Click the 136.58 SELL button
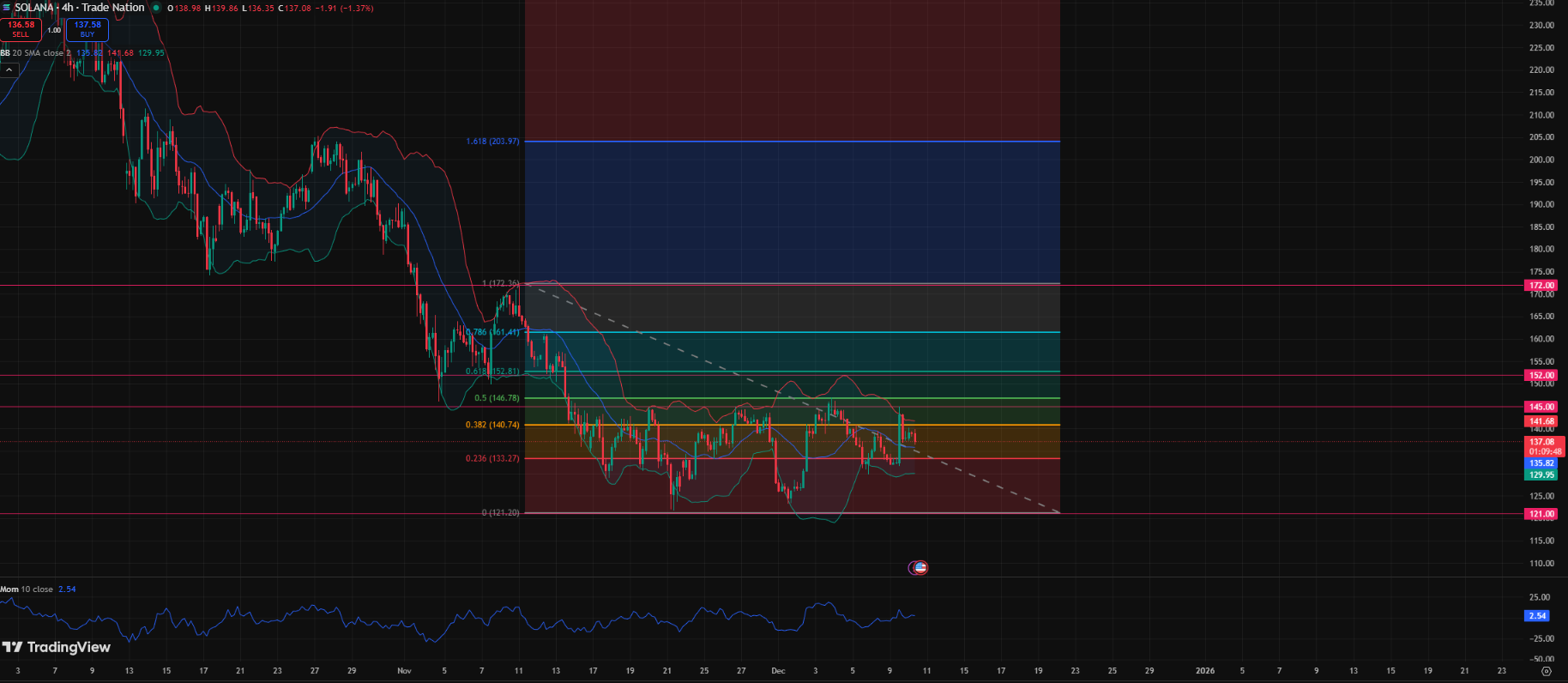Image resolution: width=1568 pixels, height=683 pixels. (21, 29)
